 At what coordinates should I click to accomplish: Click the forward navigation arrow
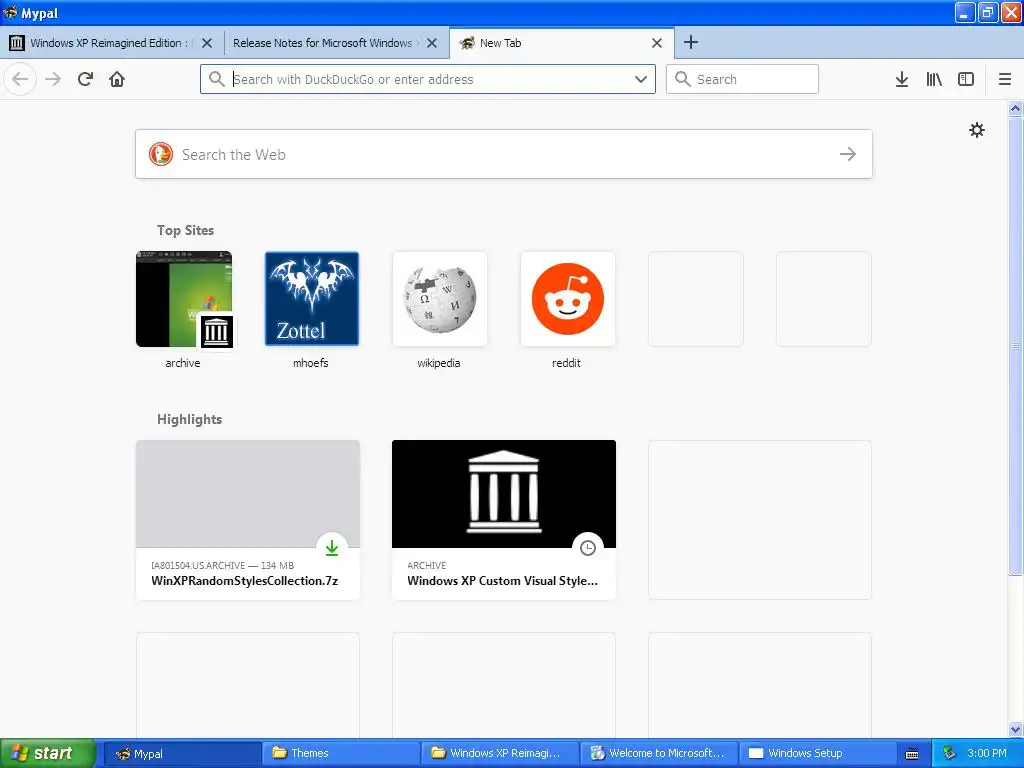click(53, 79)
